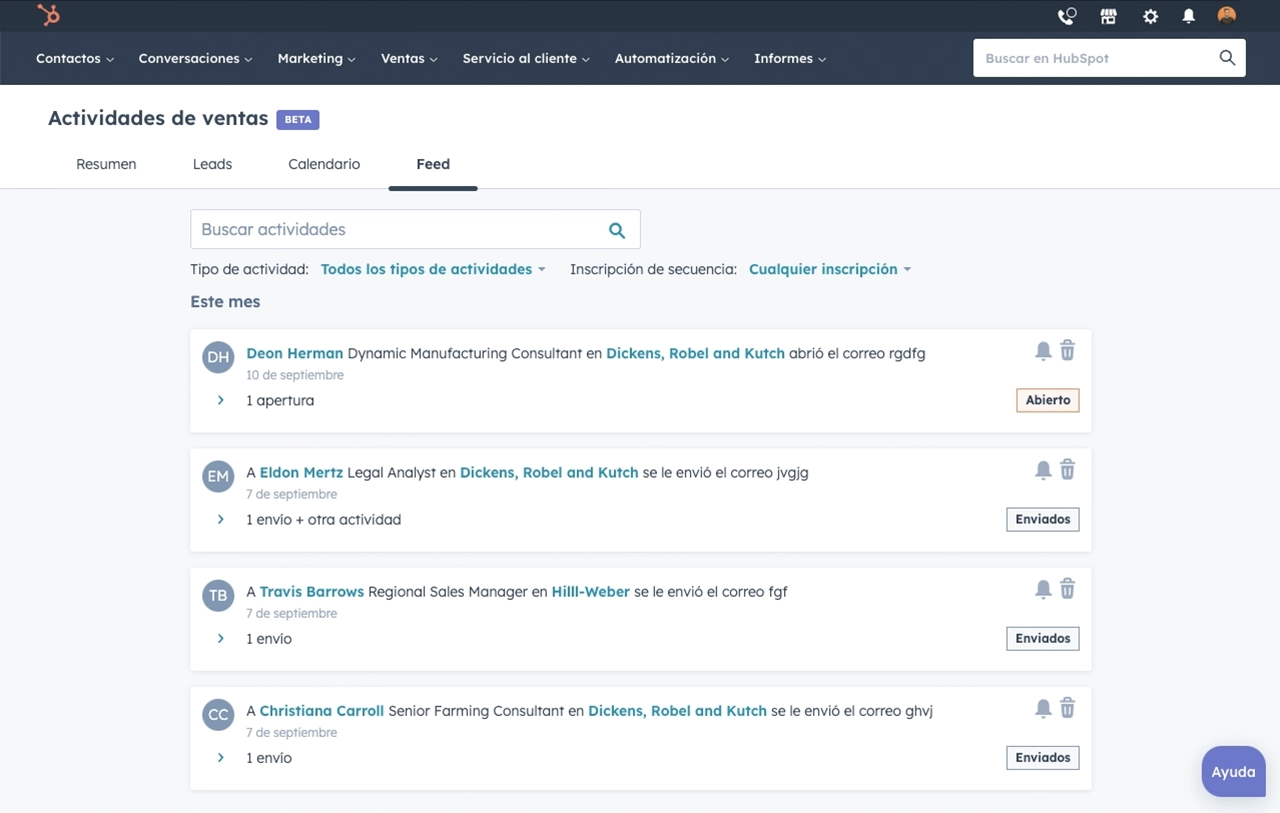Open Deon Herman contact link
Viewport: 1280px width, 813px height.
[x=295, y=353]
